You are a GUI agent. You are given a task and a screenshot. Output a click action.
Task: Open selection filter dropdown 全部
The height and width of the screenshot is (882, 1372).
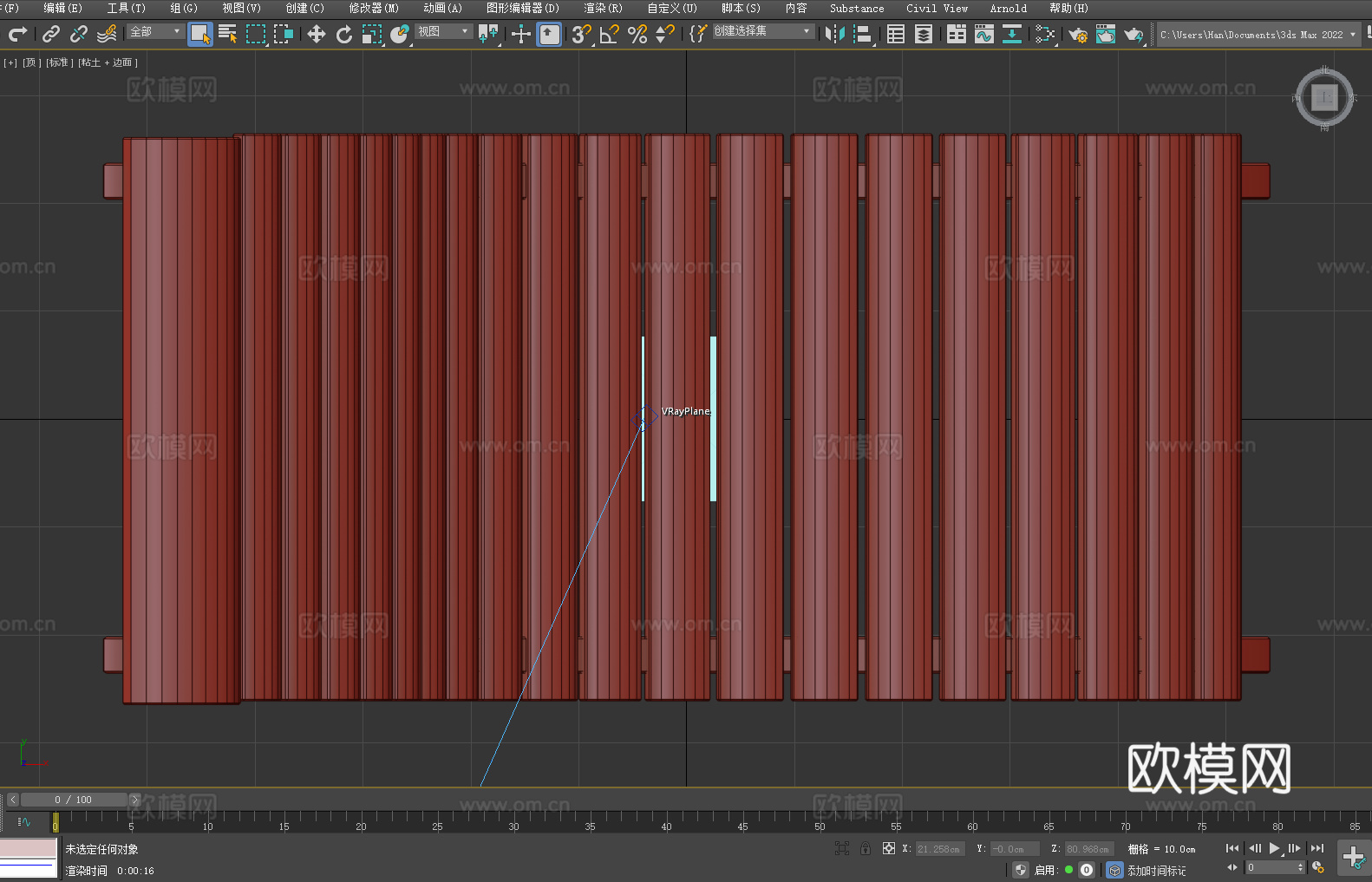[x=155, y=31]
